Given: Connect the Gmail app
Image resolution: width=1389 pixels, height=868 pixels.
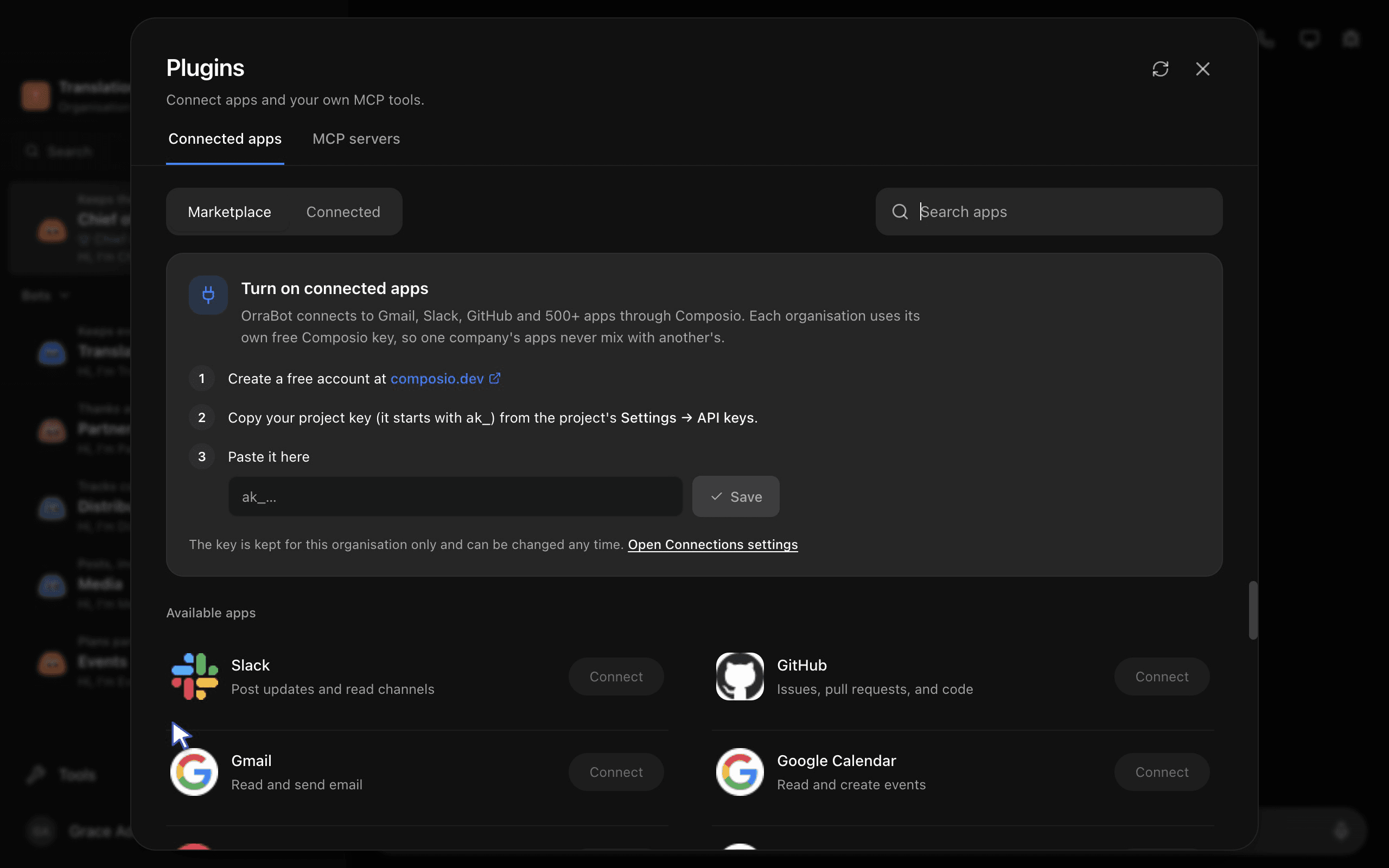Looking at the screenshot, I should pyautogui.click(x=616, y=772).
